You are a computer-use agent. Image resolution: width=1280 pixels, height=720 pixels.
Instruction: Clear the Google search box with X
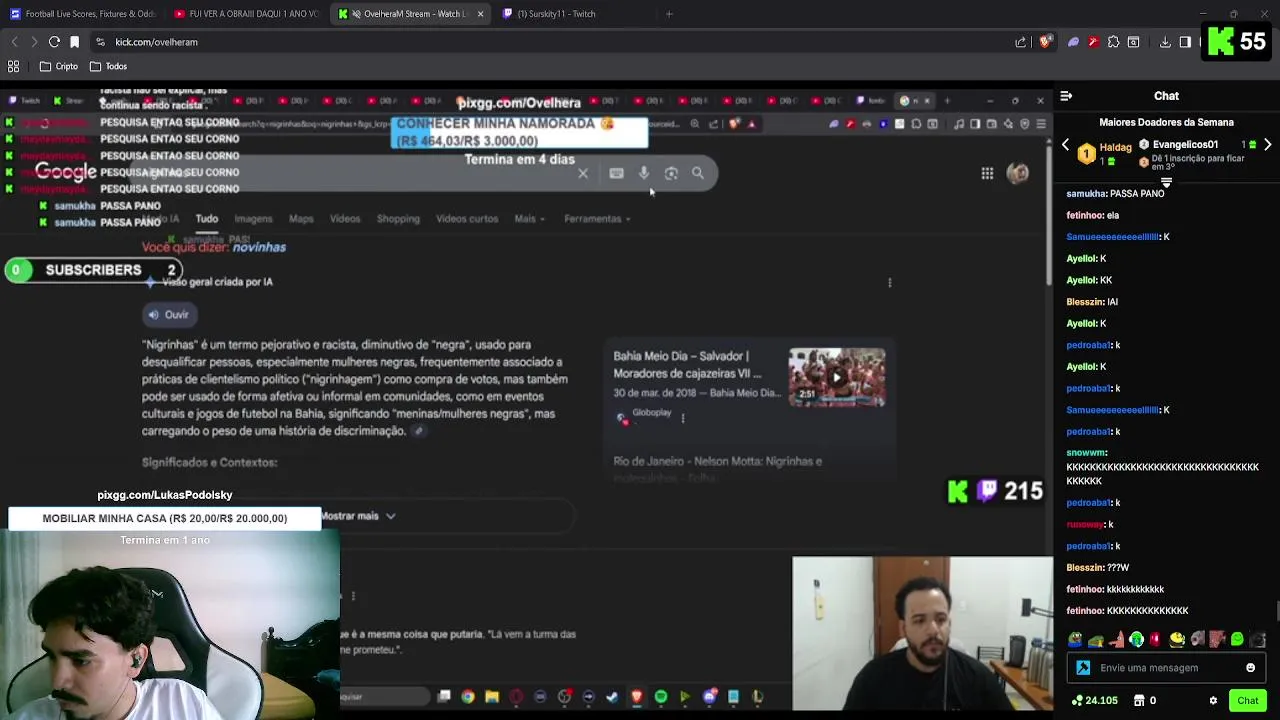pos(583,173)
